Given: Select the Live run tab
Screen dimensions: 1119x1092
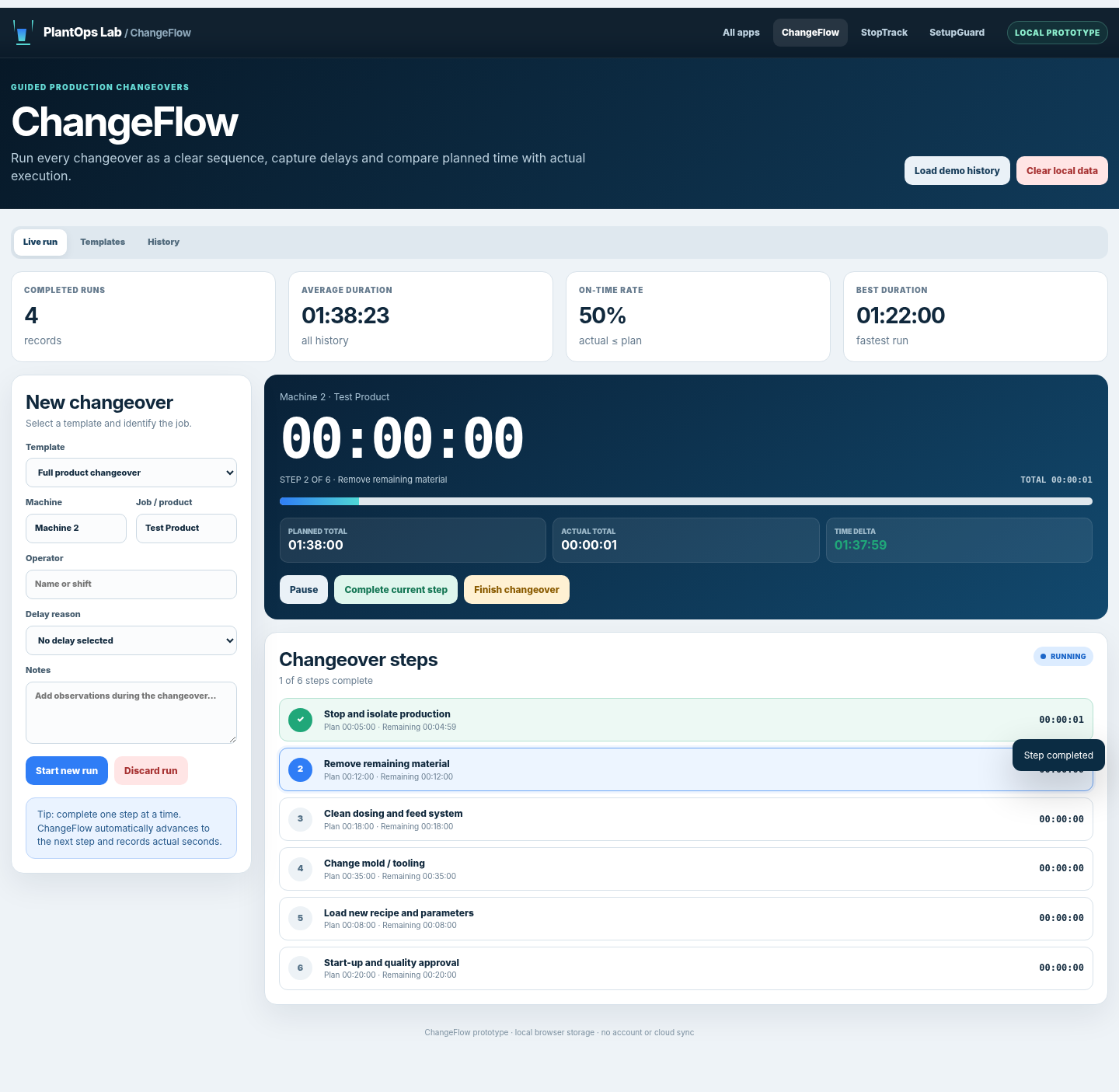Looking at the screenshot, I should click(x=40, y=242).
